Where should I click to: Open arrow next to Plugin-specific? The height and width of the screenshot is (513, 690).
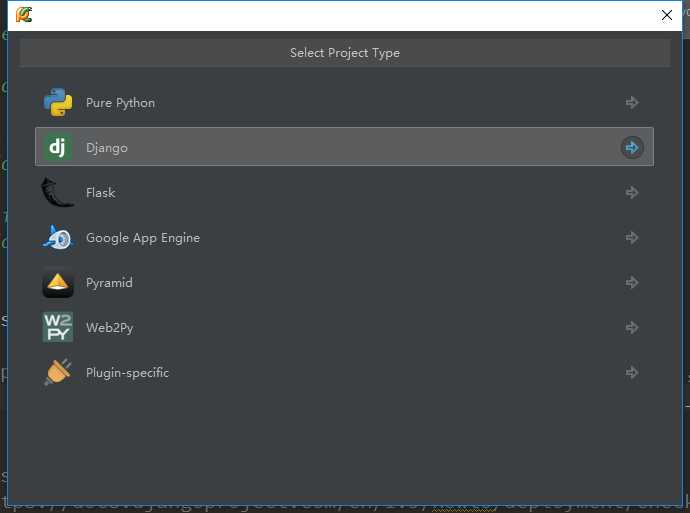pos(632,373)
